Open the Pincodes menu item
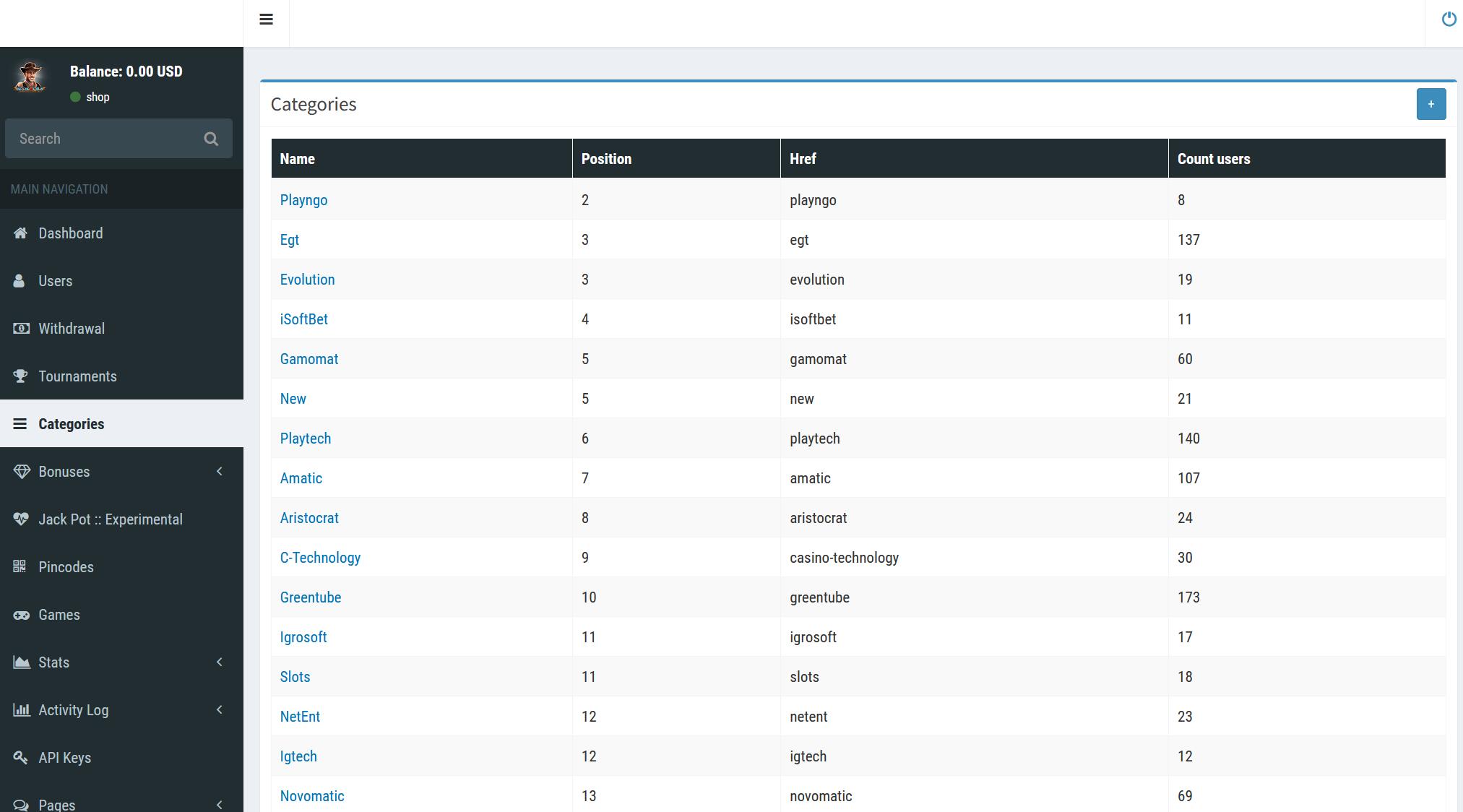 point(121,566)
